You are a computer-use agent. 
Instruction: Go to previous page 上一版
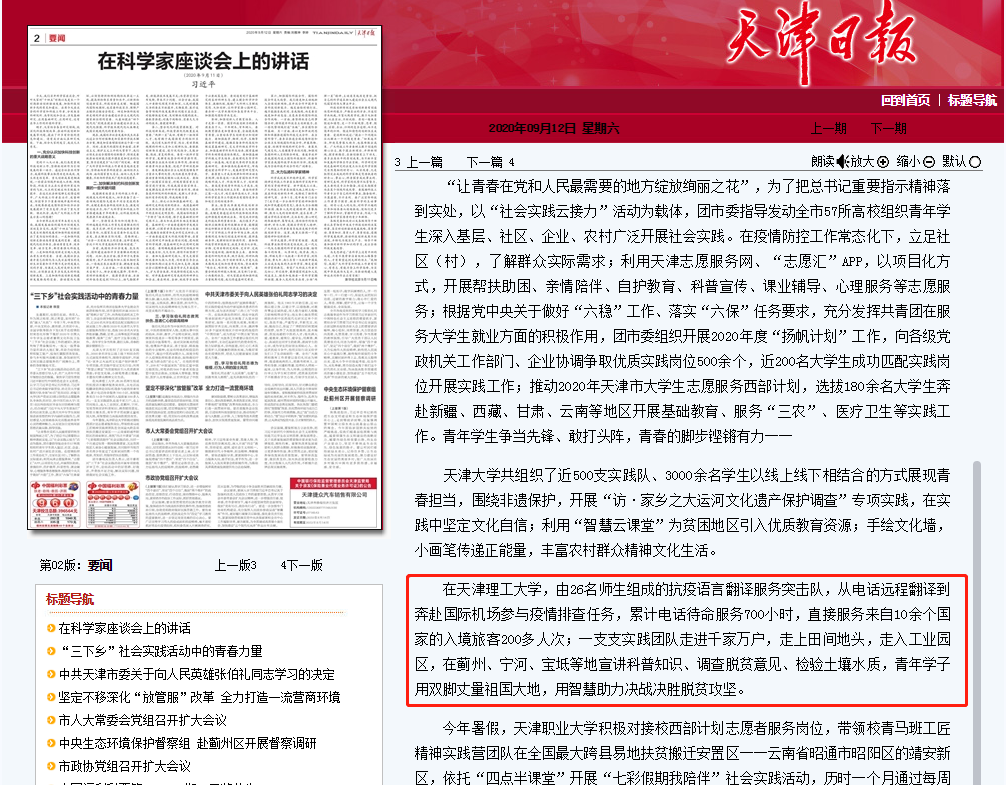pos(235,565)
